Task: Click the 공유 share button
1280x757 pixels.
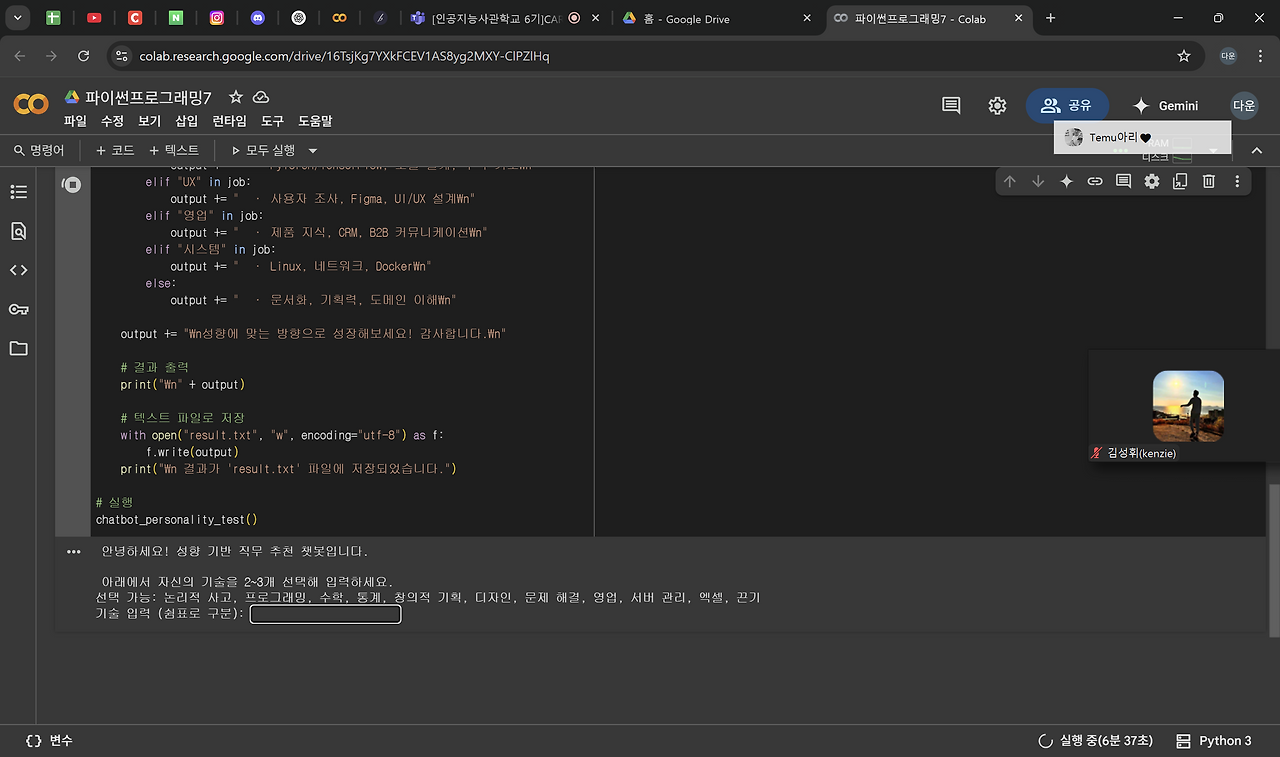Action: (1067, 105)
